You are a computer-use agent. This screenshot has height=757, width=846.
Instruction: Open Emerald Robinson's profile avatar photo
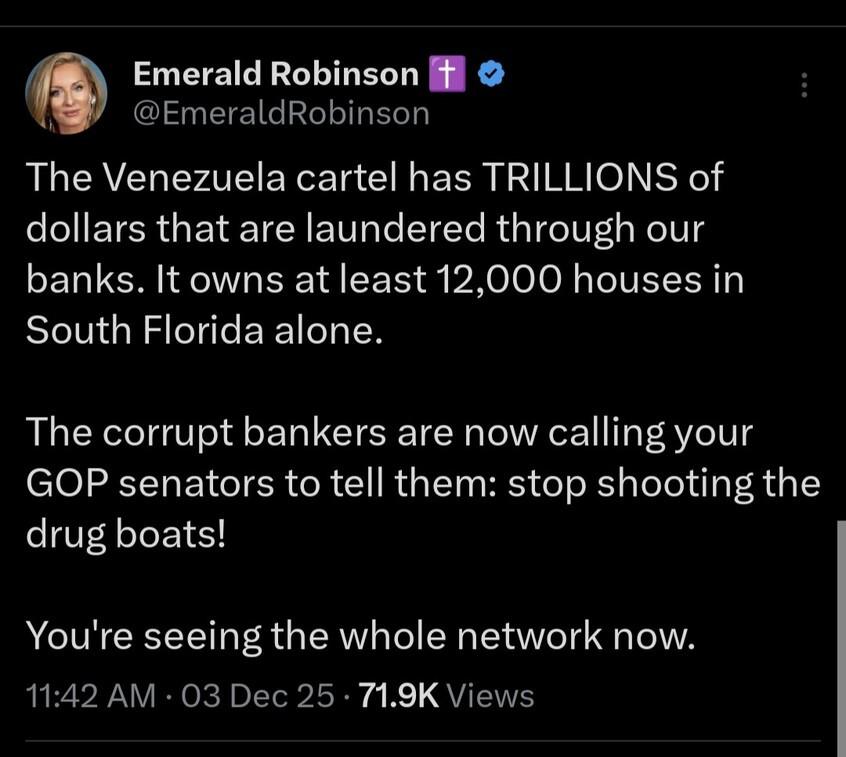click(x=66, y=92)
